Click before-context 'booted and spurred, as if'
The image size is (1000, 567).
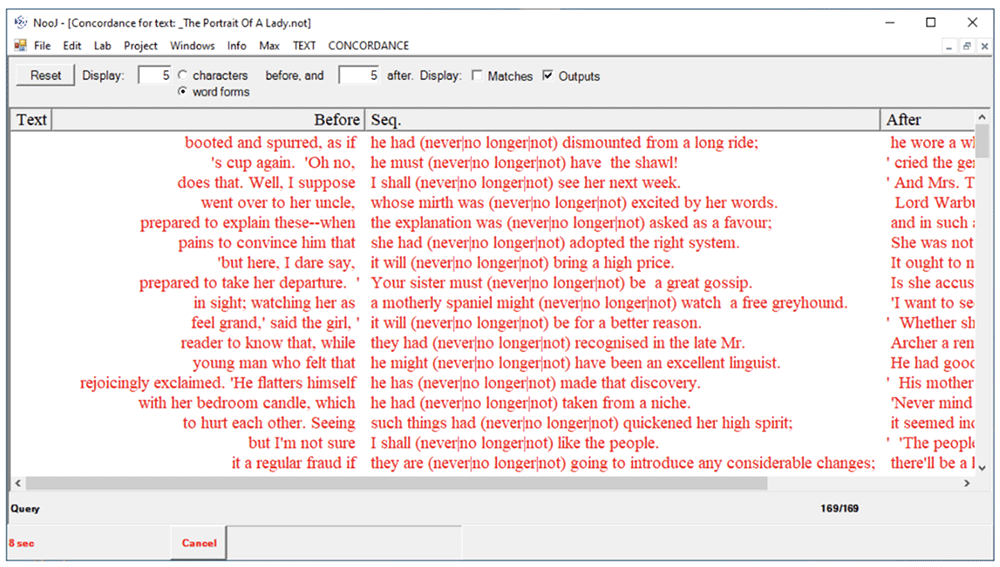pyautogui.click(x=270, y=142)
